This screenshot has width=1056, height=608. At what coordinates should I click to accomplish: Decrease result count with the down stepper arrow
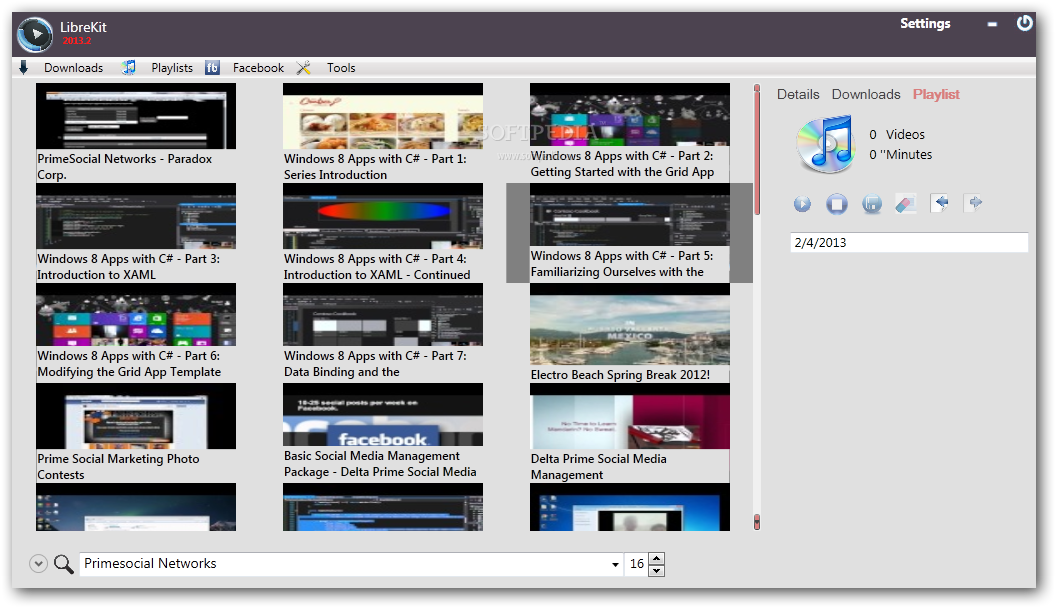click(657, 570)
